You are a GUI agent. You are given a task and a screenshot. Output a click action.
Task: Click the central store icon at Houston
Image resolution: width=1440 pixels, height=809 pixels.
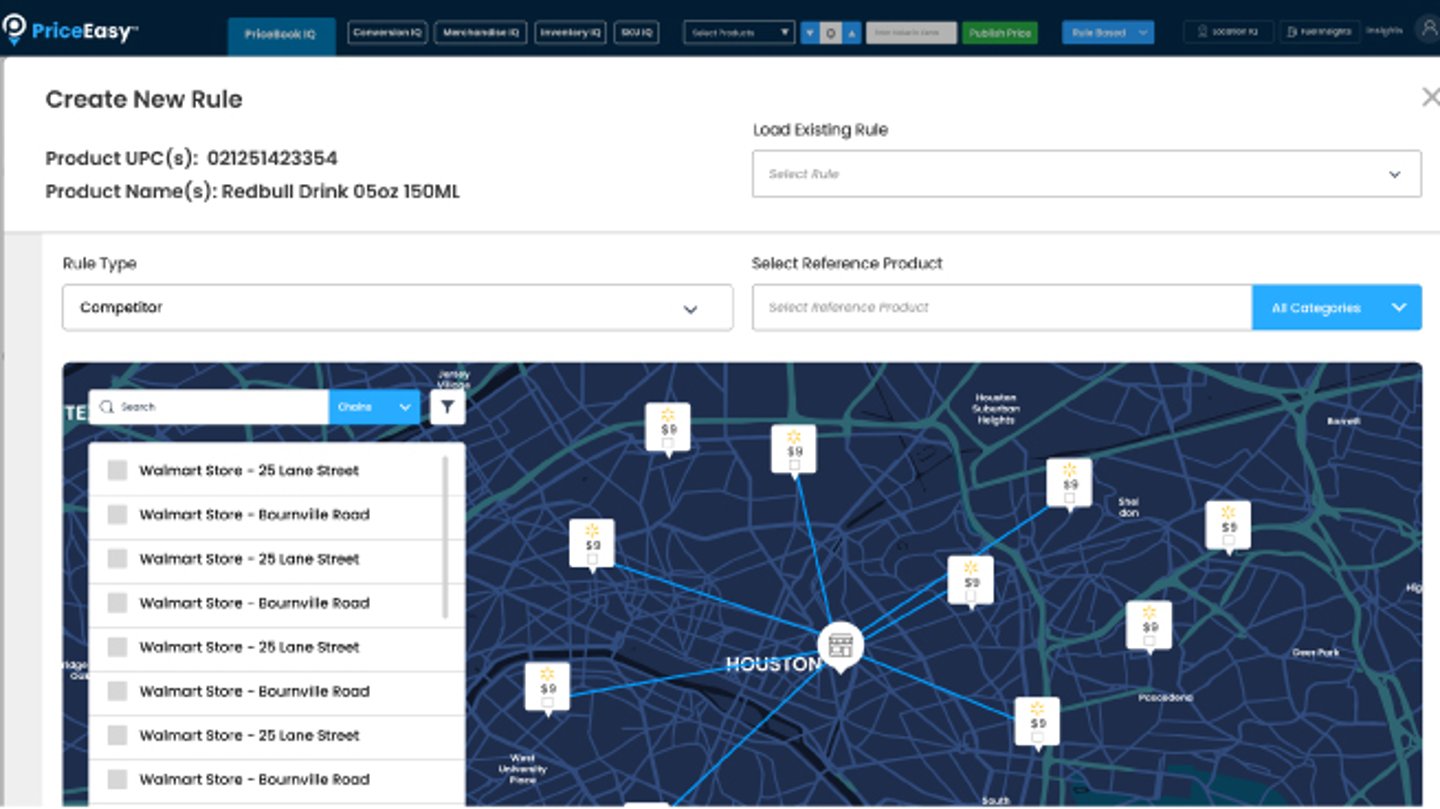[840, 645]
